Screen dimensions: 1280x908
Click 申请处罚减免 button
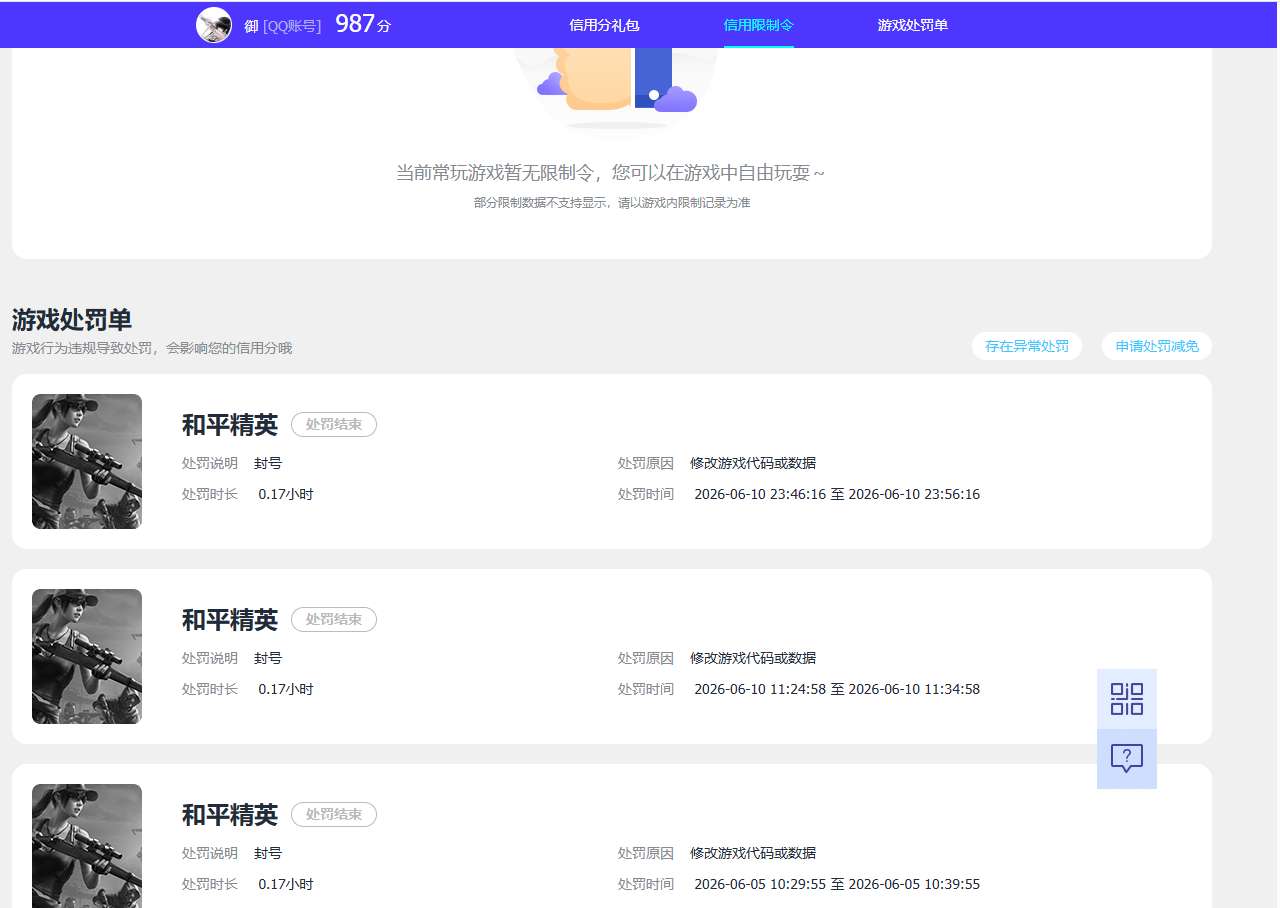coord(1157,346)
